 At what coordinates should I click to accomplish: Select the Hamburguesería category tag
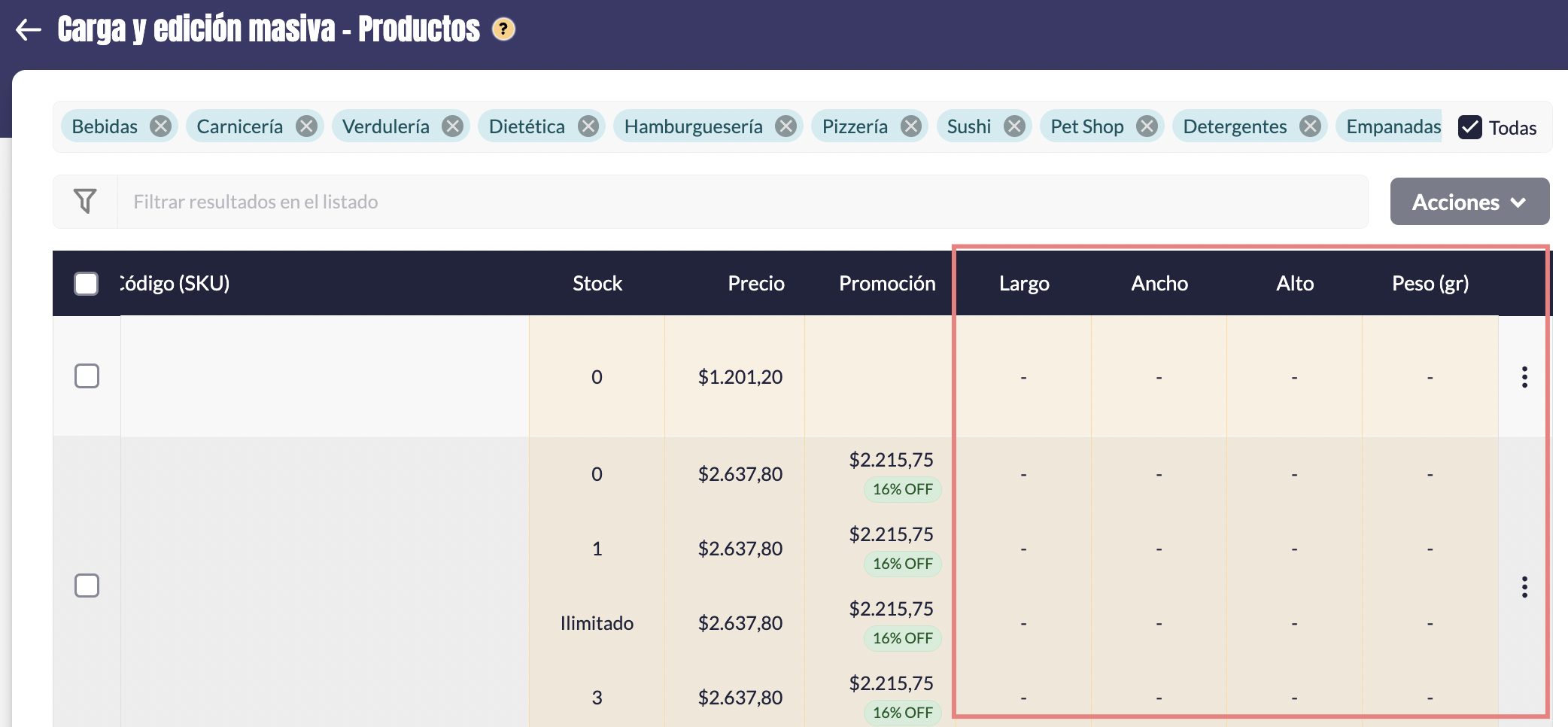click(x=693, y=126)
